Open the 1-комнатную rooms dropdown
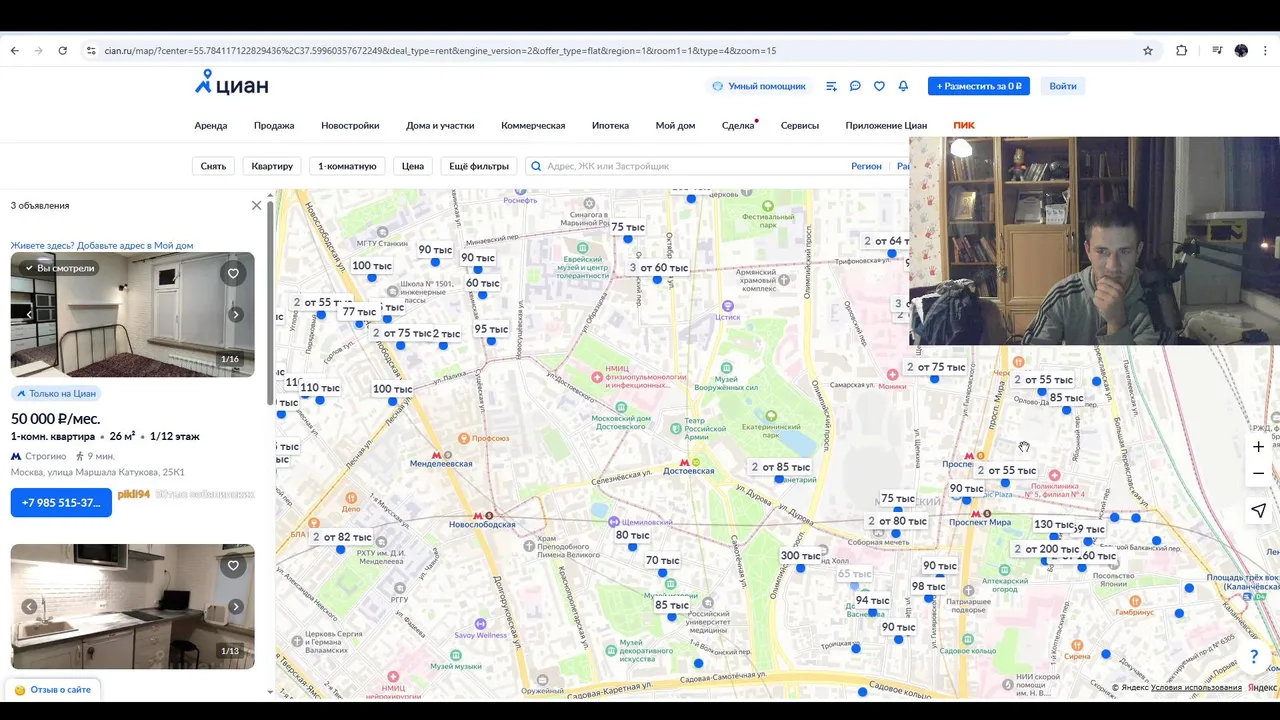 coord(347,166)
